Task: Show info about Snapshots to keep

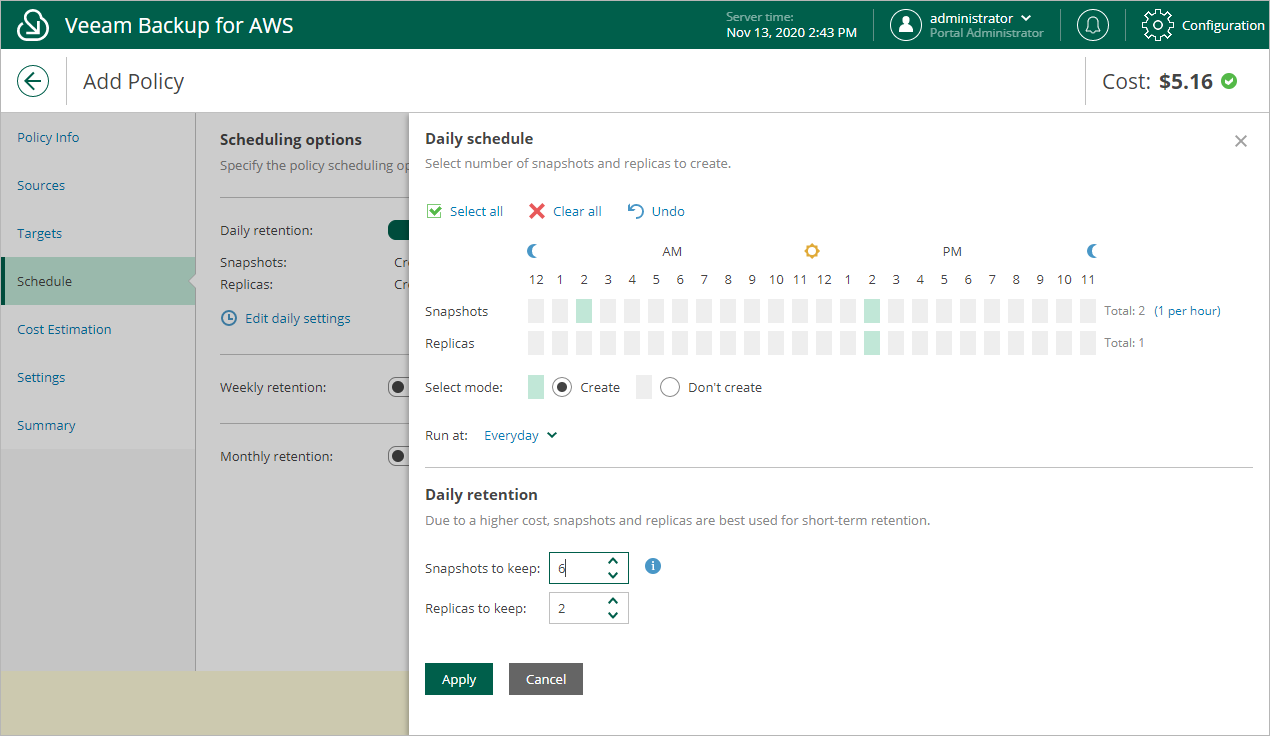Action: (x=653, y=566)
